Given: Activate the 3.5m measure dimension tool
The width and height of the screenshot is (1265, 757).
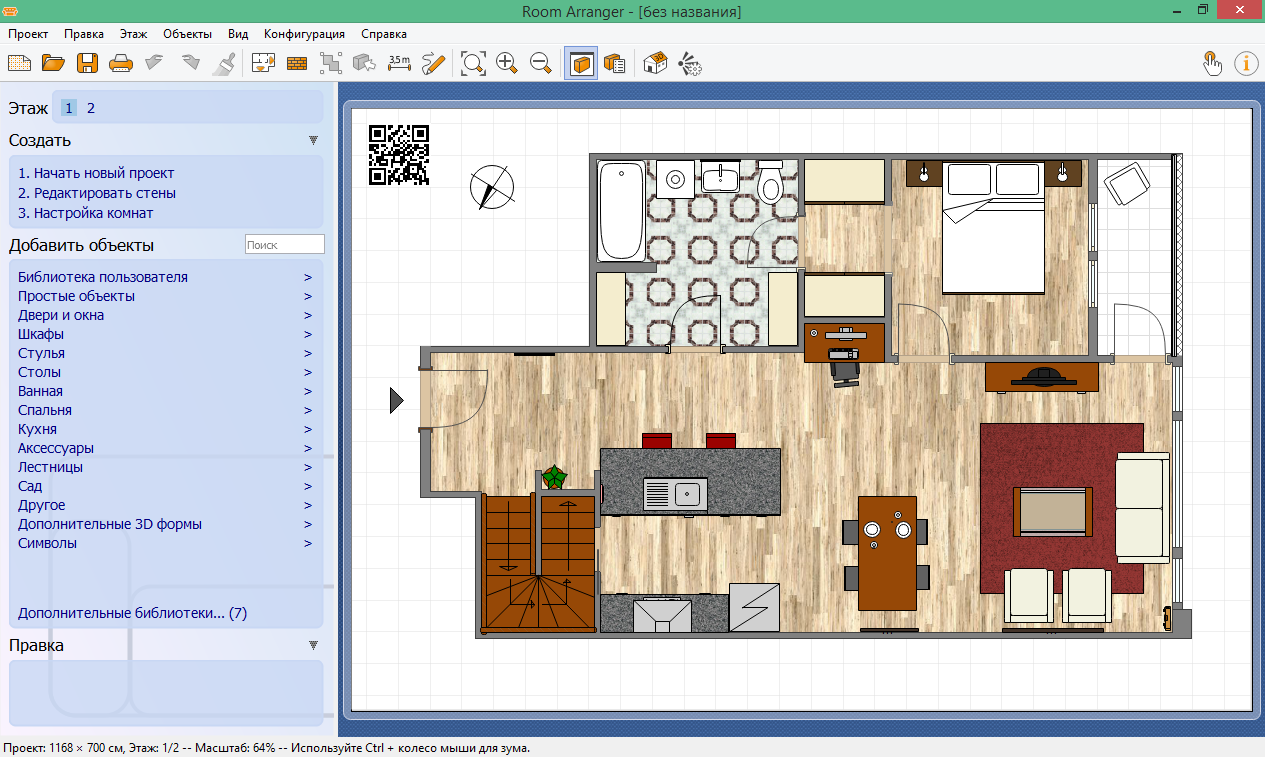Looking at the screenshot, I should point(399,64).
